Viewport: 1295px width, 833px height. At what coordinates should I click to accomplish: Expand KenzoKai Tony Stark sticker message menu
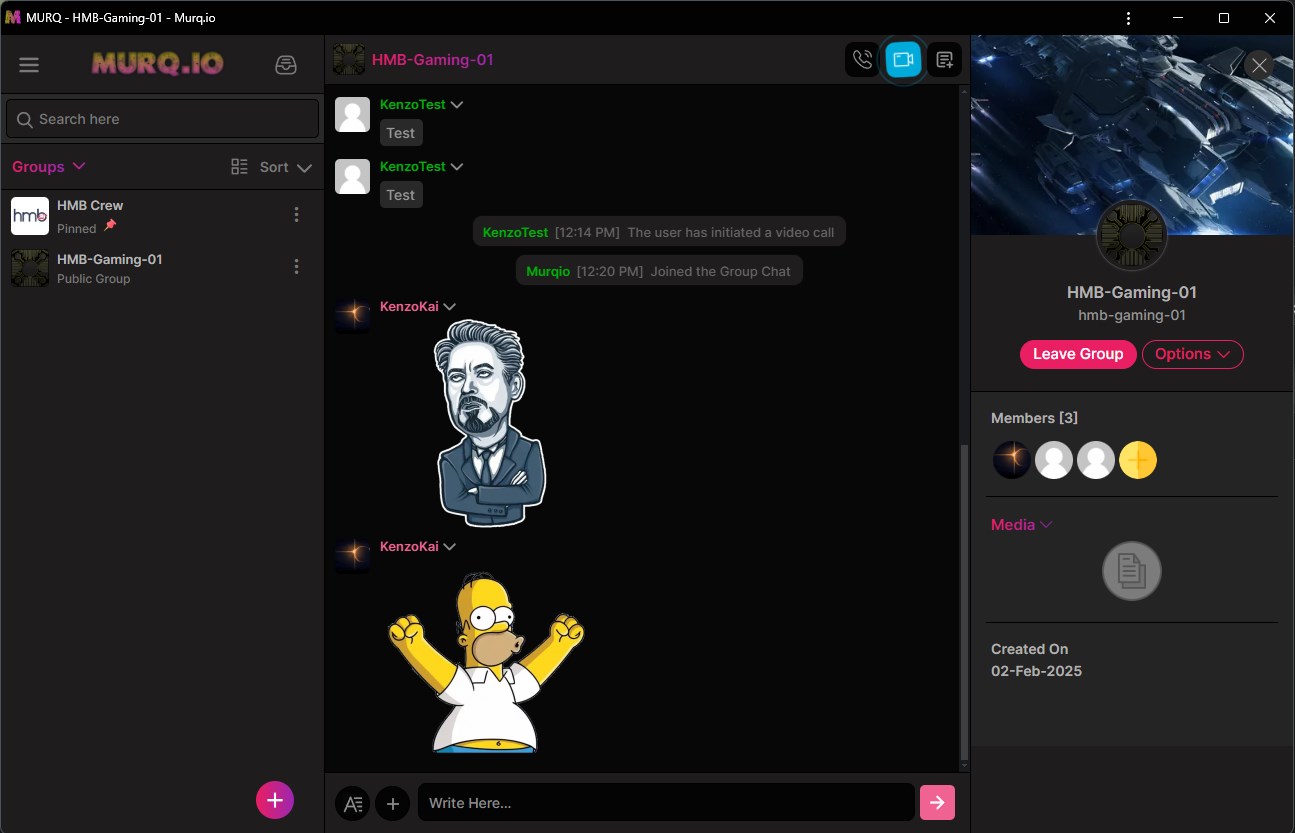450,307
